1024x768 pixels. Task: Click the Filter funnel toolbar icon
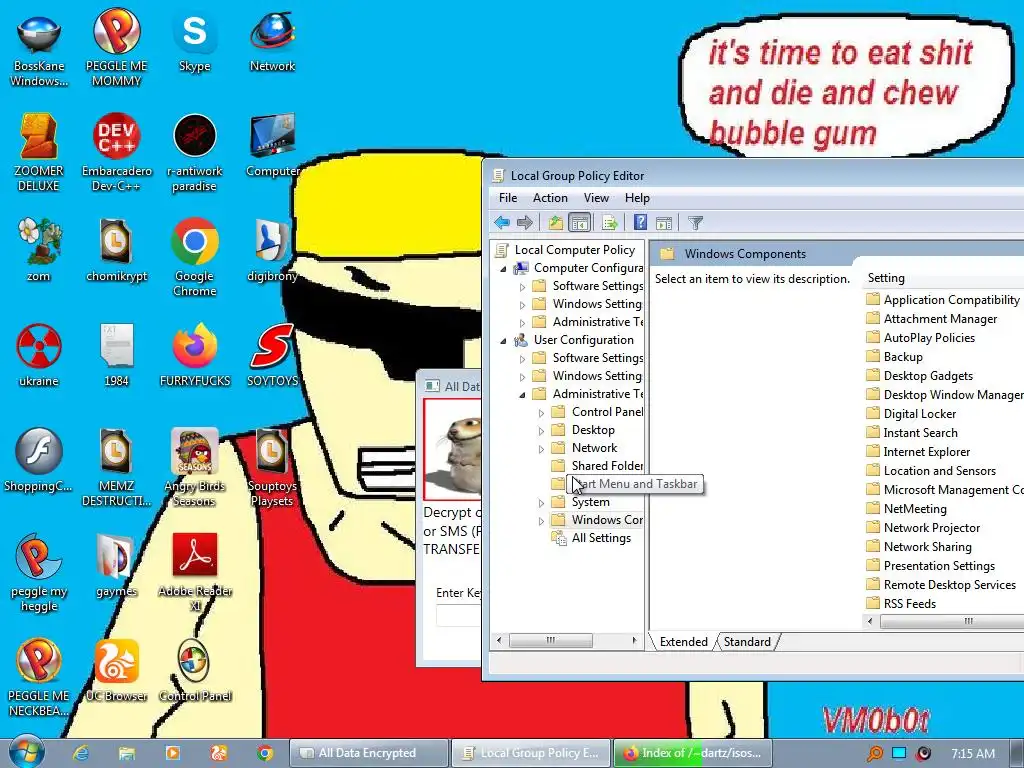(x=696, y=223)
